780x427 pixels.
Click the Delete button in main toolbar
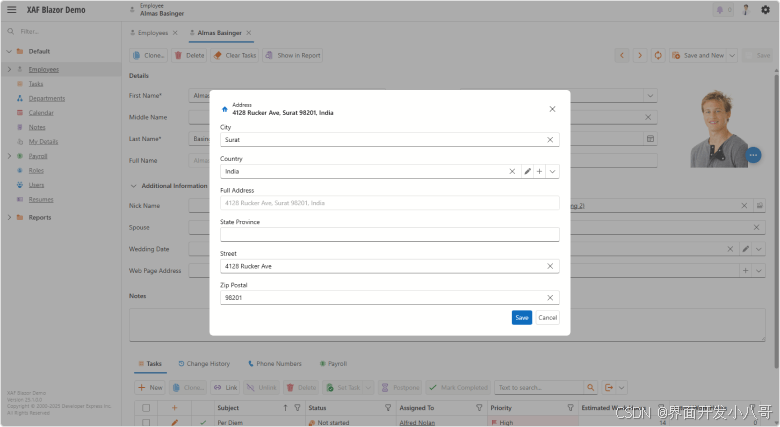pos(189,55)
